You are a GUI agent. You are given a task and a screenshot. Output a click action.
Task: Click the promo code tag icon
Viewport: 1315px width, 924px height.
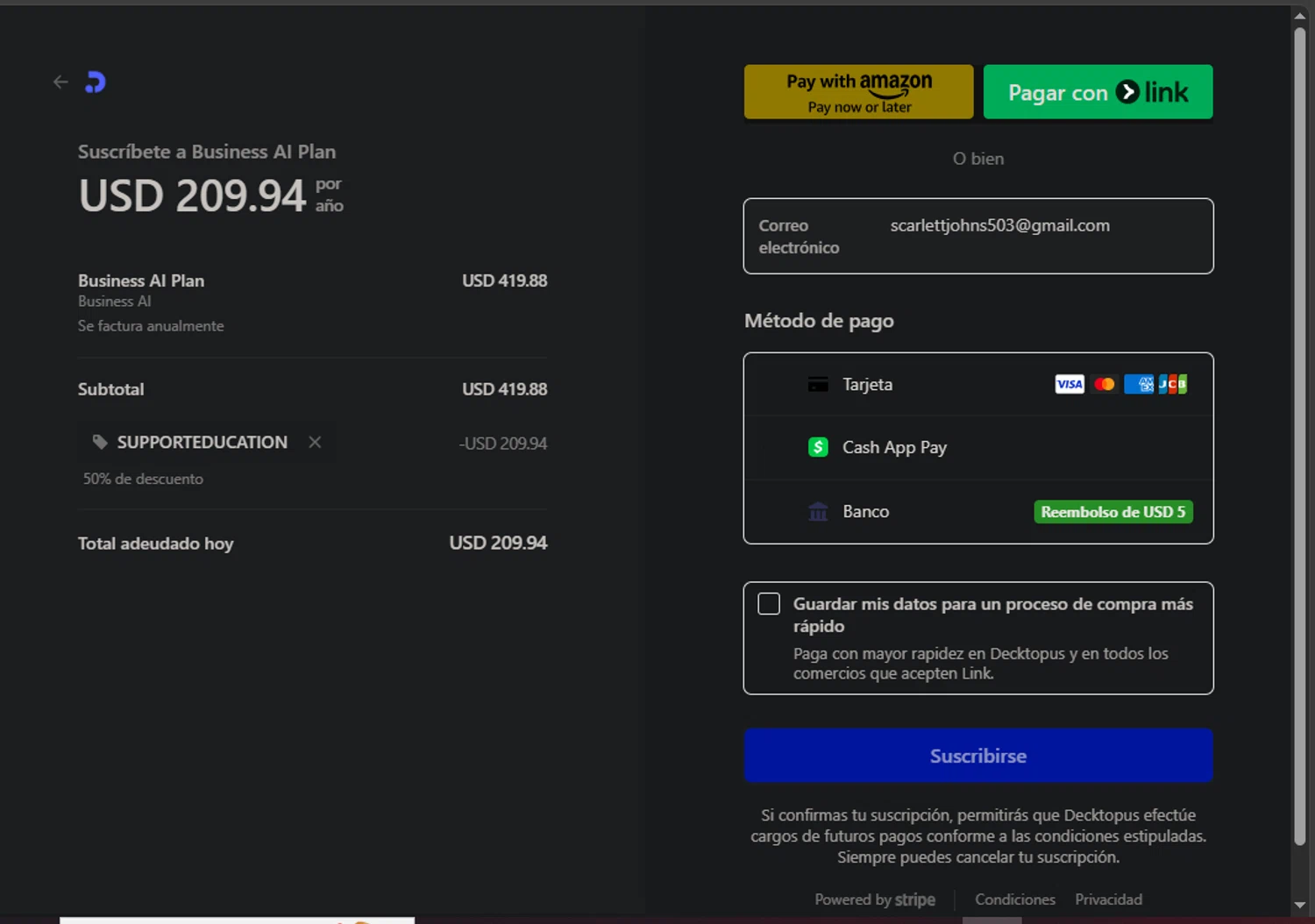pos(100,442)
